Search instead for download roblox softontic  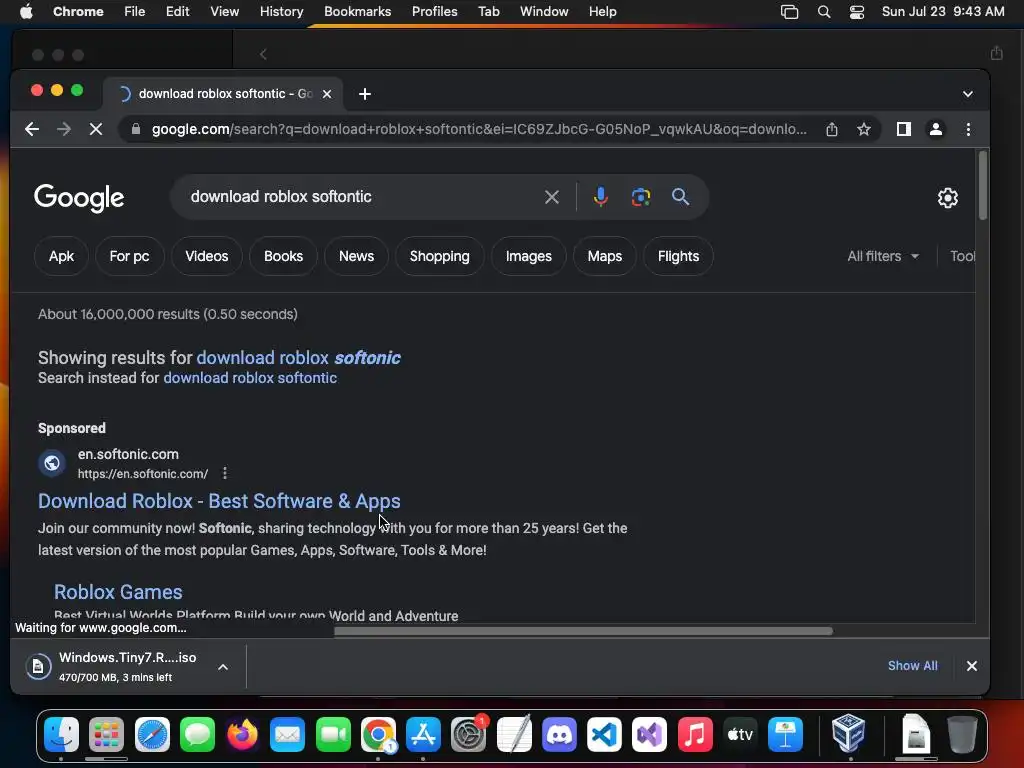(x=250, y=378)
